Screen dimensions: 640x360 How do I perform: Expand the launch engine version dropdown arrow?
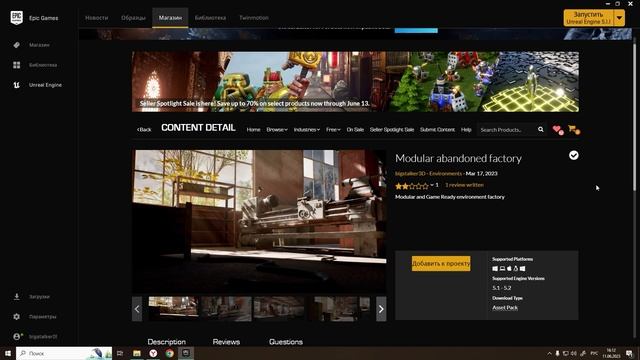[620, 18]
